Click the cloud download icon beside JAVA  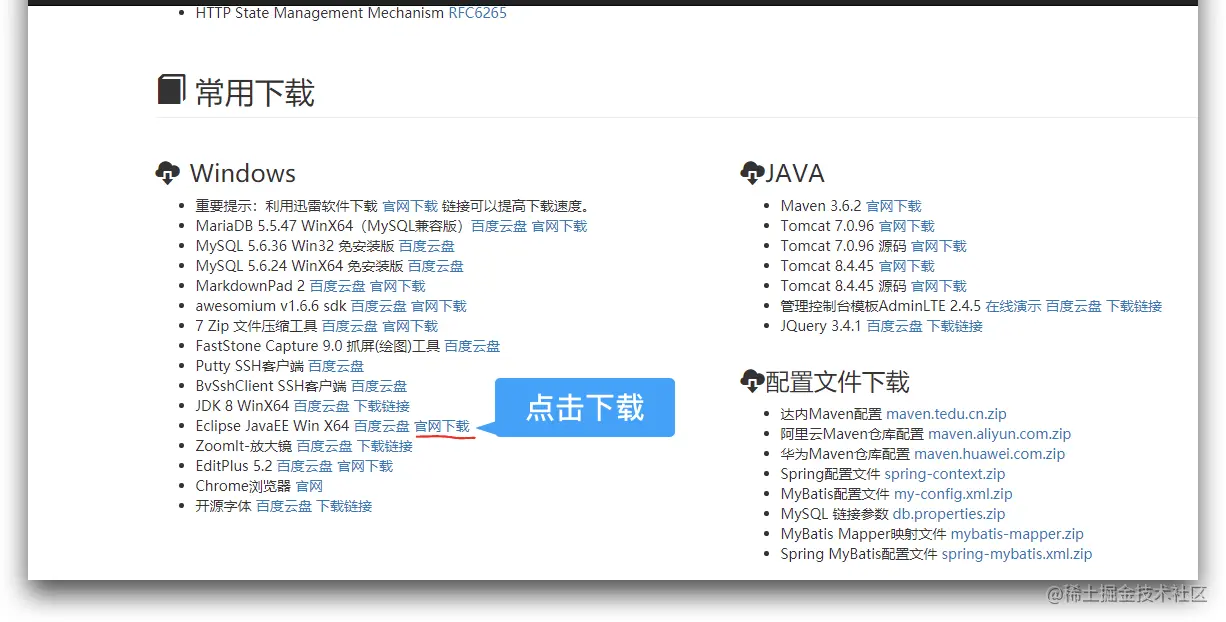pos(752,173)
